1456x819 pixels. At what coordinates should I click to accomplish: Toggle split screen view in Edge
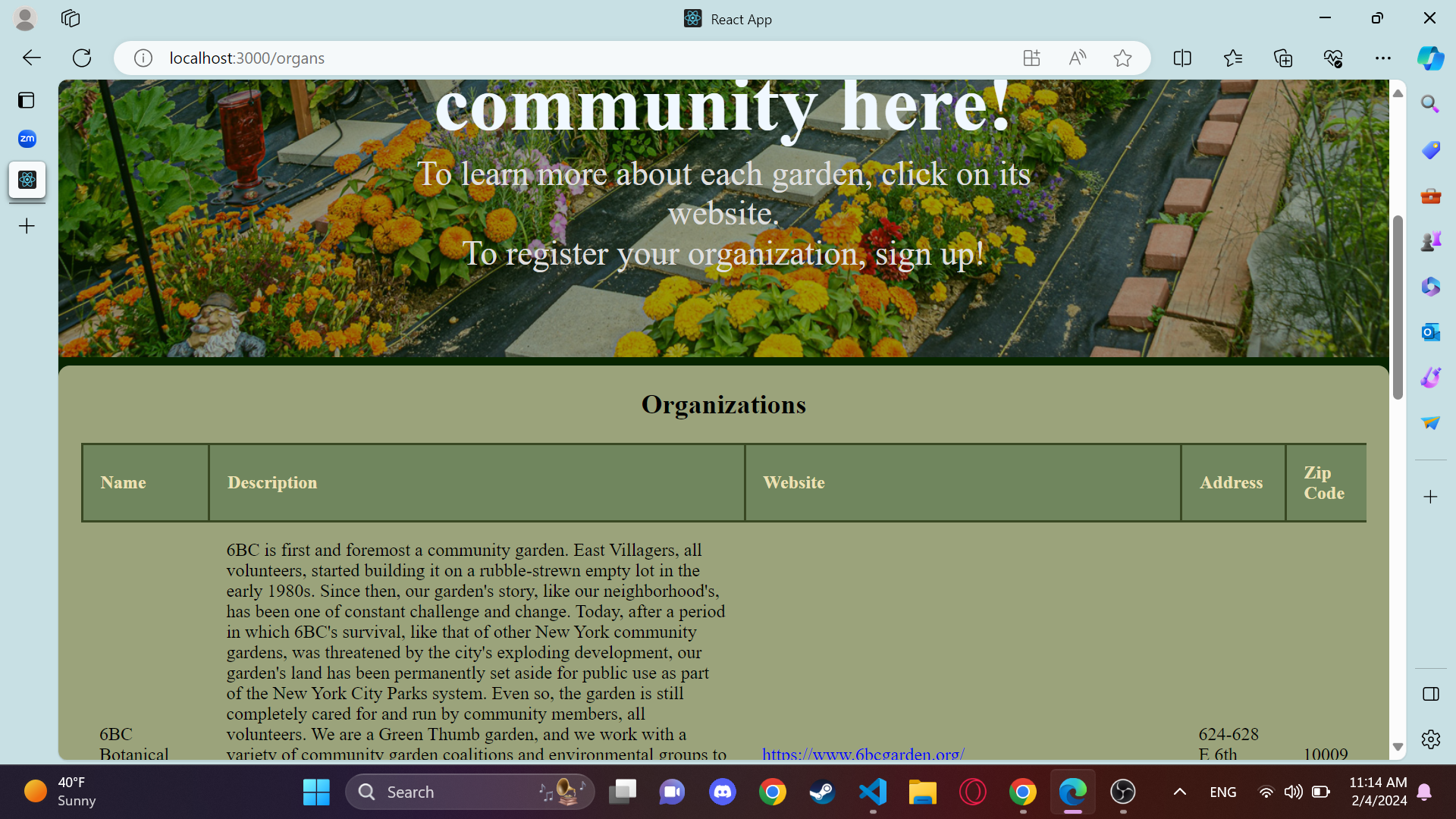1182,58
